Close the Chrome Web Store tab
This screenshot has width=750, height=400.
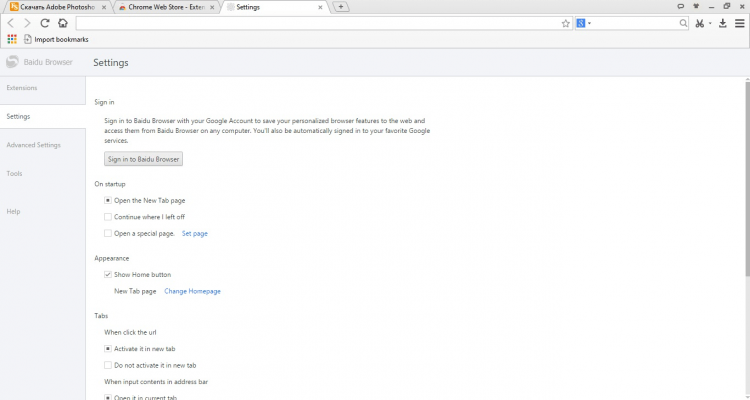pos(212,7)
